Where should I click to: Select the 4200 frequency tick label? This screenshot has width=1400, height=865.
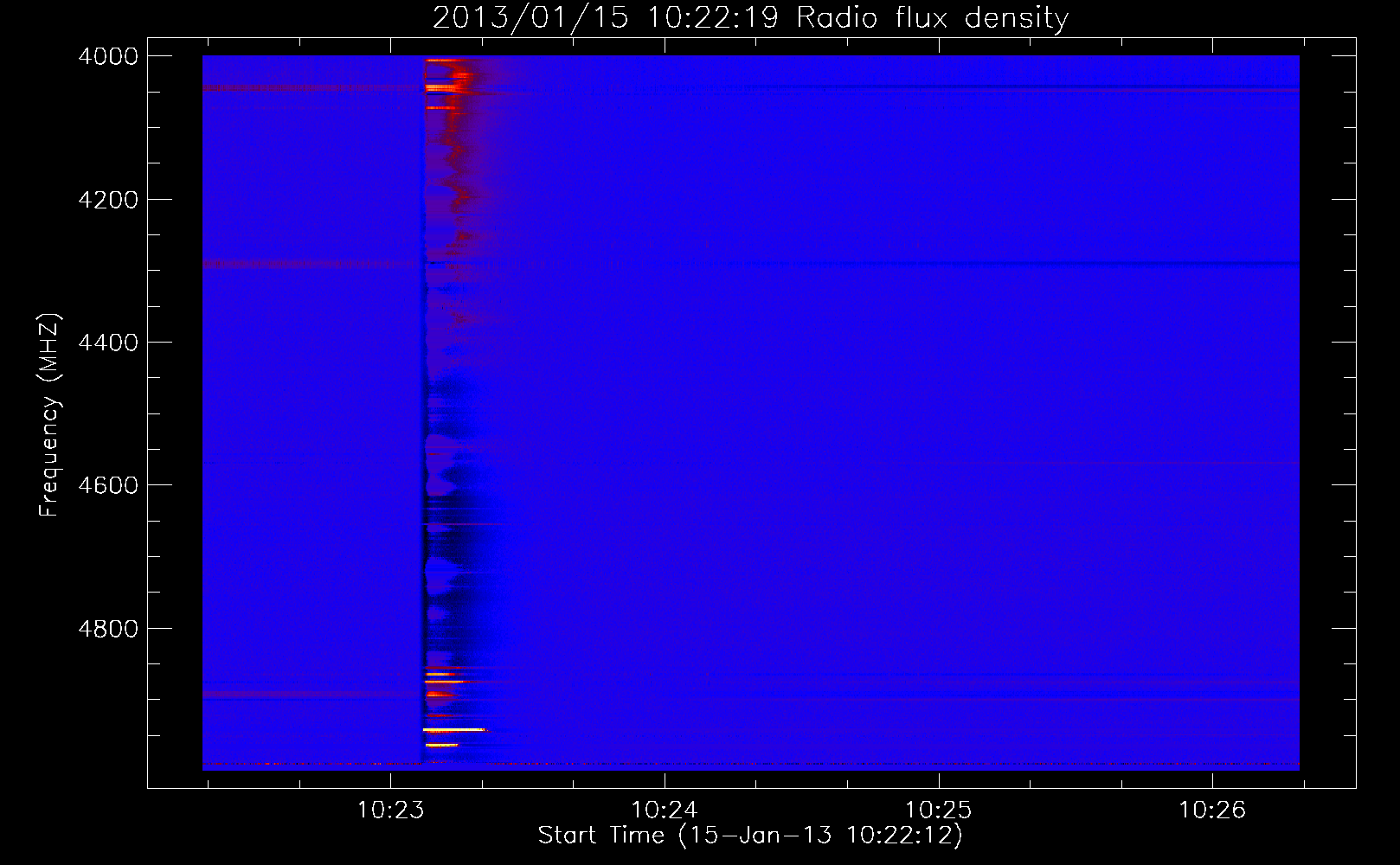(x=108, y=200)
